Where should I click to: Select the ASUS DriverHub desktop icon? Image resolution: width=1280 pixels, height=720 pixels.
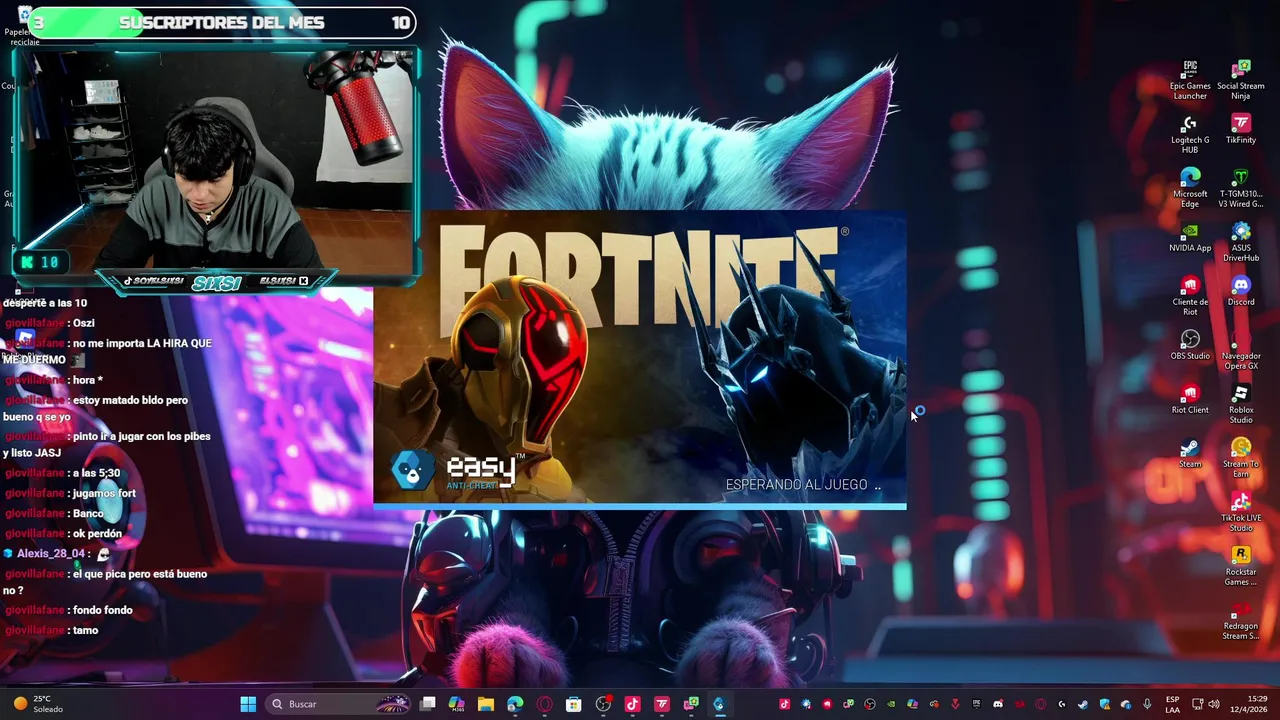click(1241, 242)
